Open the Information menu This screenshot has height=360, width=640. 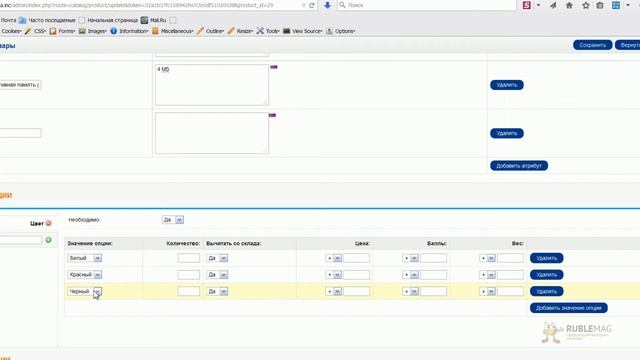[x=133, y=31]
